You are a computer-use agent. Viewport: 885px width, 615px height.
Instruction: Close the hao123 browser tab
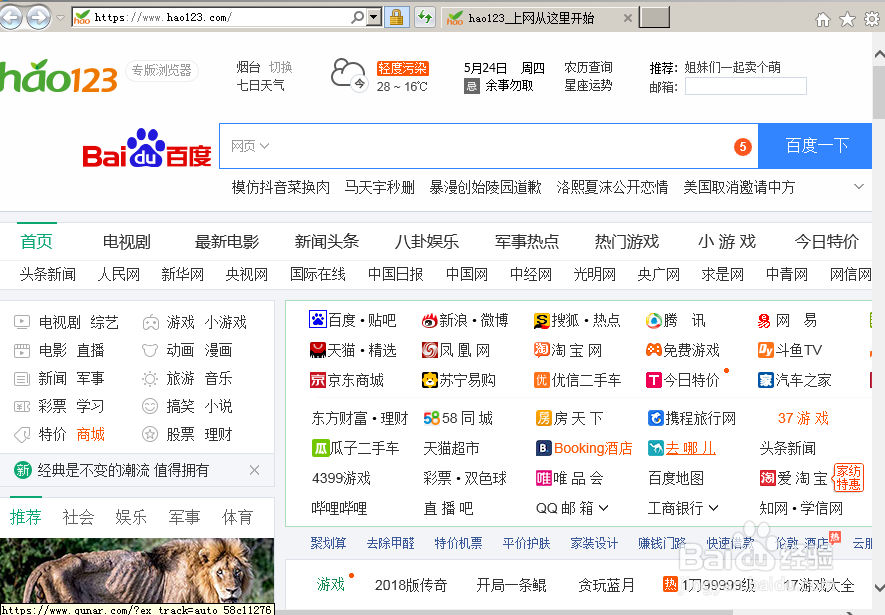tap(627, 18)
